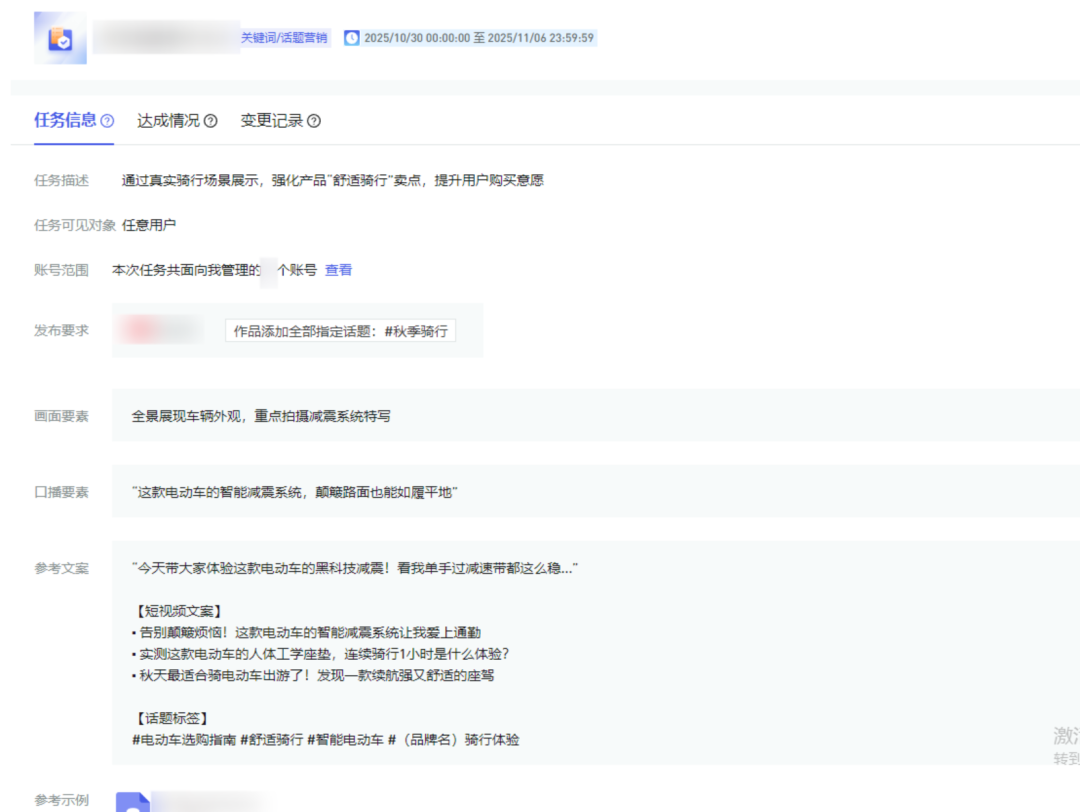This screenshot has width=1080, height=812.
Task: Open the 达成情况 tab
Action: (168, 121)
